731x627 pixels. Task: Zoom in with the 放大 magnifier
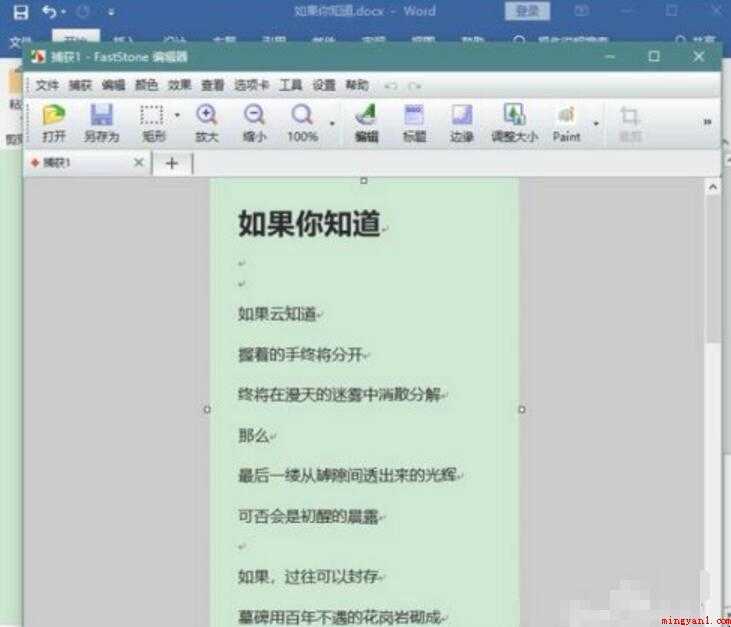pyautogui.click(x=207, y=123)
